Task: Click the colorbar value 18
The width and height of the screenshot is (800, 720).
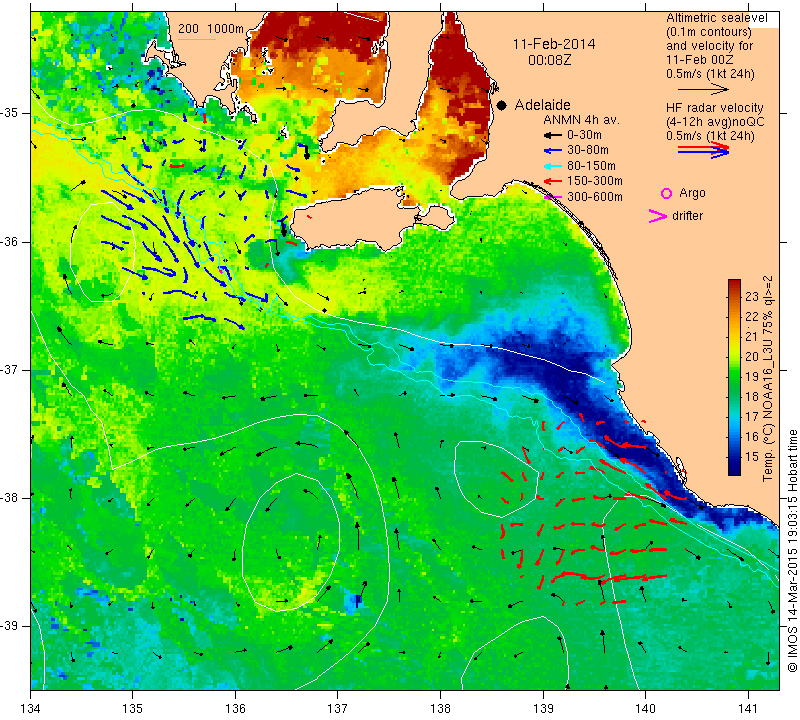Action: [752, 396]
